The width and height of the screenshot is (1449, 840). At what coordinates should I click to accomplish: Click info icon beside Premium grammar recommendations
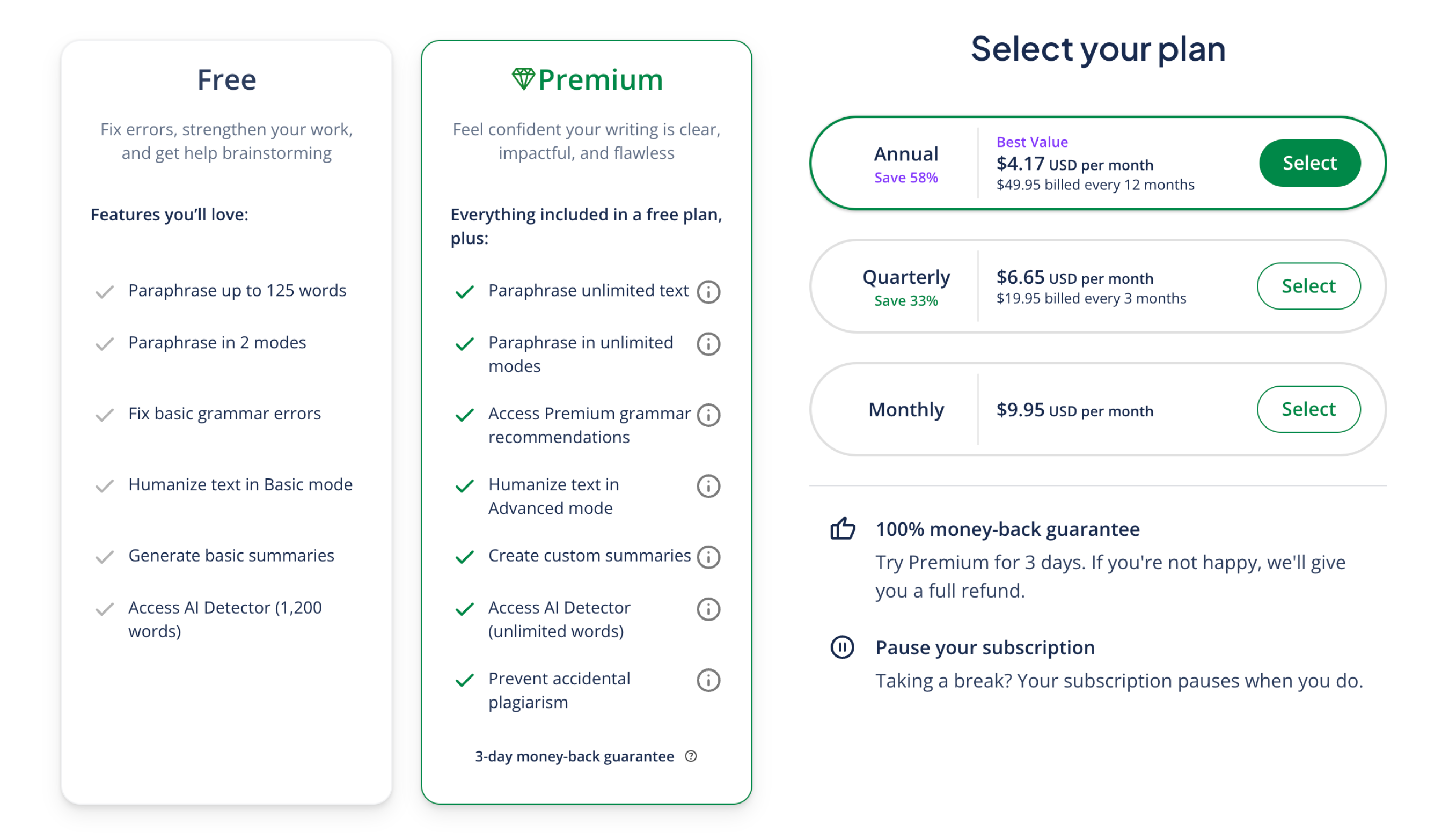[x=708, y=415]
